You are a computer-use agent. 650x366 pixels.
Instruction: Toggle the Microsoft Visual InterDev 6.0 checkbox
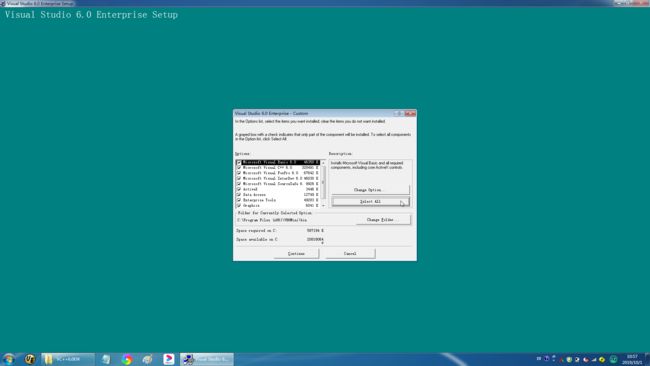pos(239,179)
